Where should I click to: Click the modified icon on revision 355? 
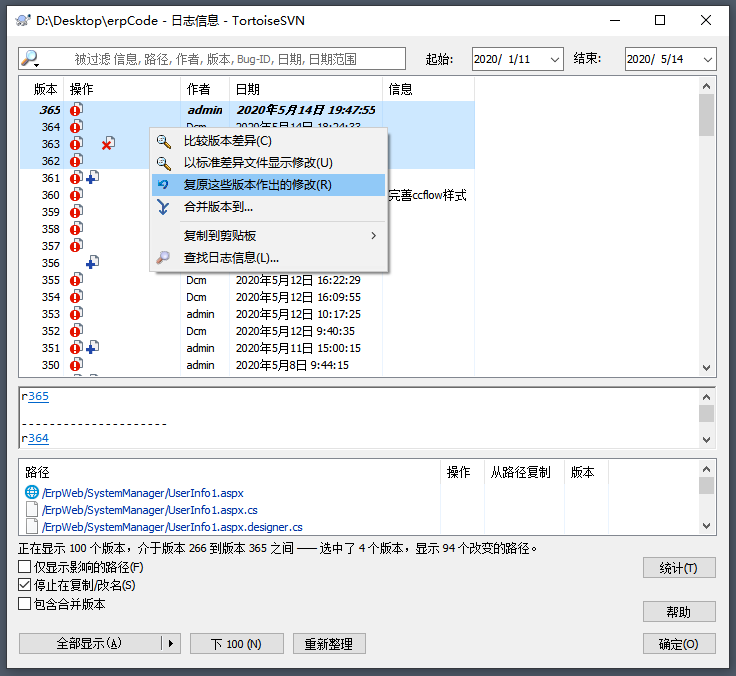coord(77,280)
